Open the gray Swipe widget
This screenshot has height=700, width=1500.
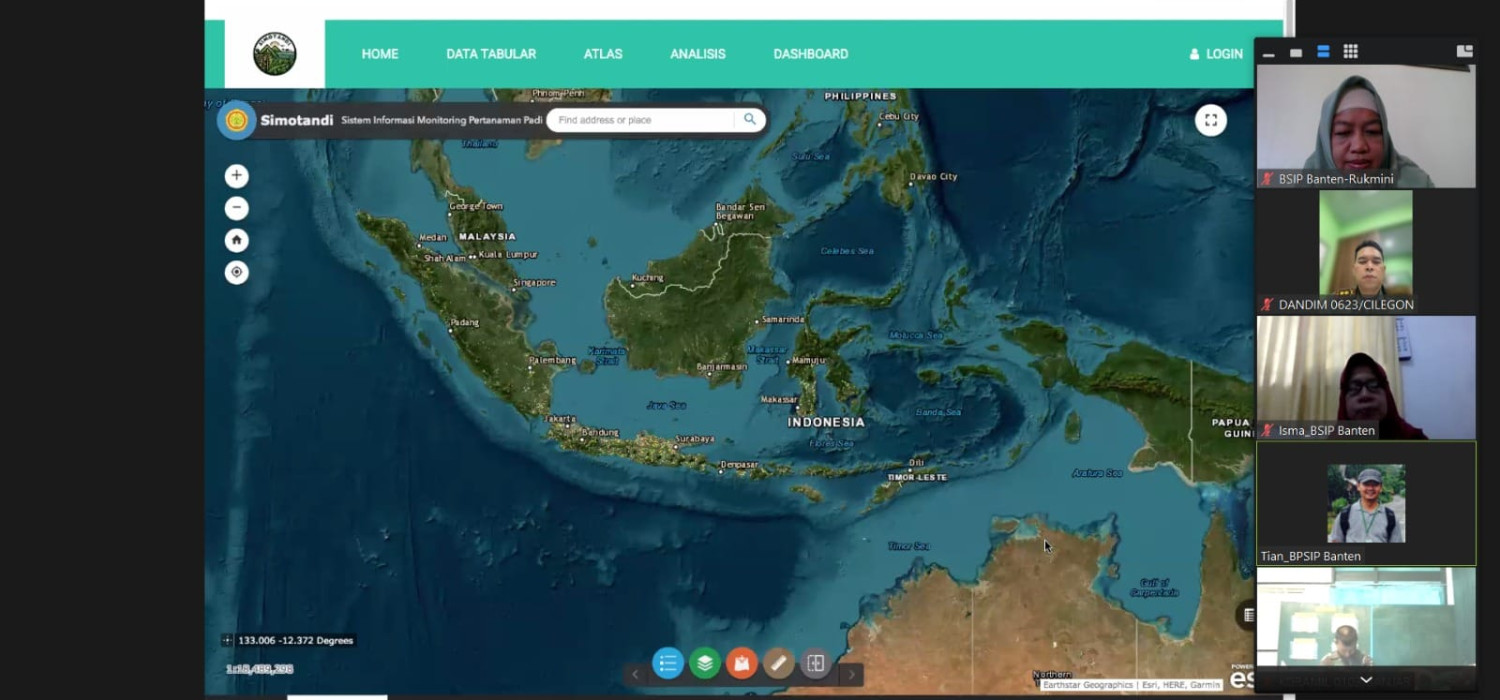click(x=815, y=662)
